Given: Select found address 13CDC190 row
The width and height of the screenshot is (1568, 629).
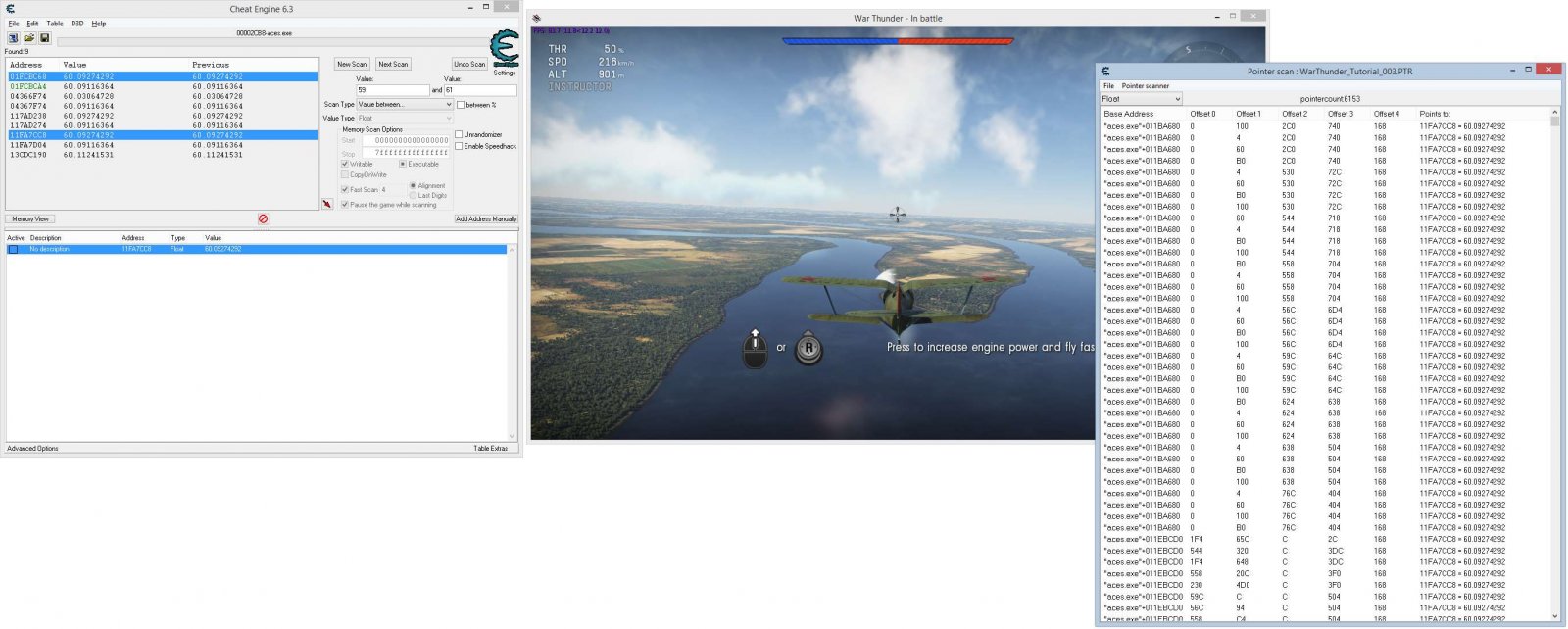Looking at the screenshot, I should (x=163, y=155).
